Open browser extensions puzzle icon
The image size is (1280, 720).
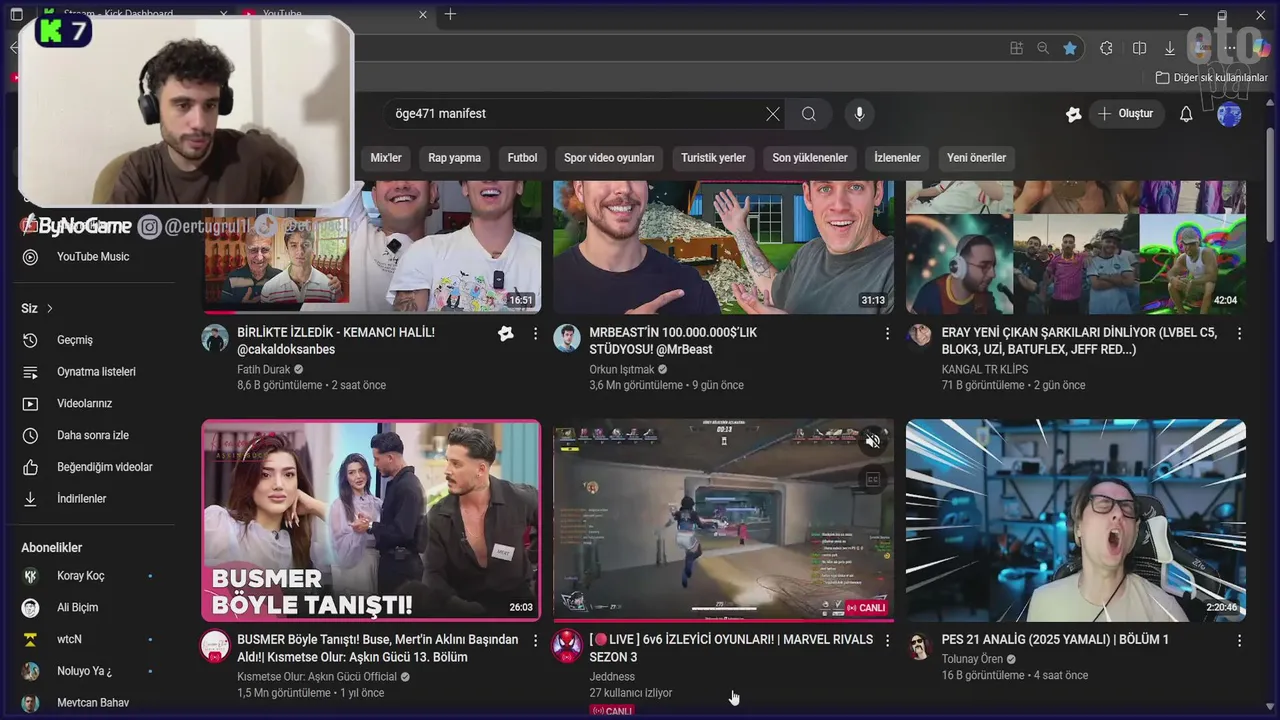1106,48
